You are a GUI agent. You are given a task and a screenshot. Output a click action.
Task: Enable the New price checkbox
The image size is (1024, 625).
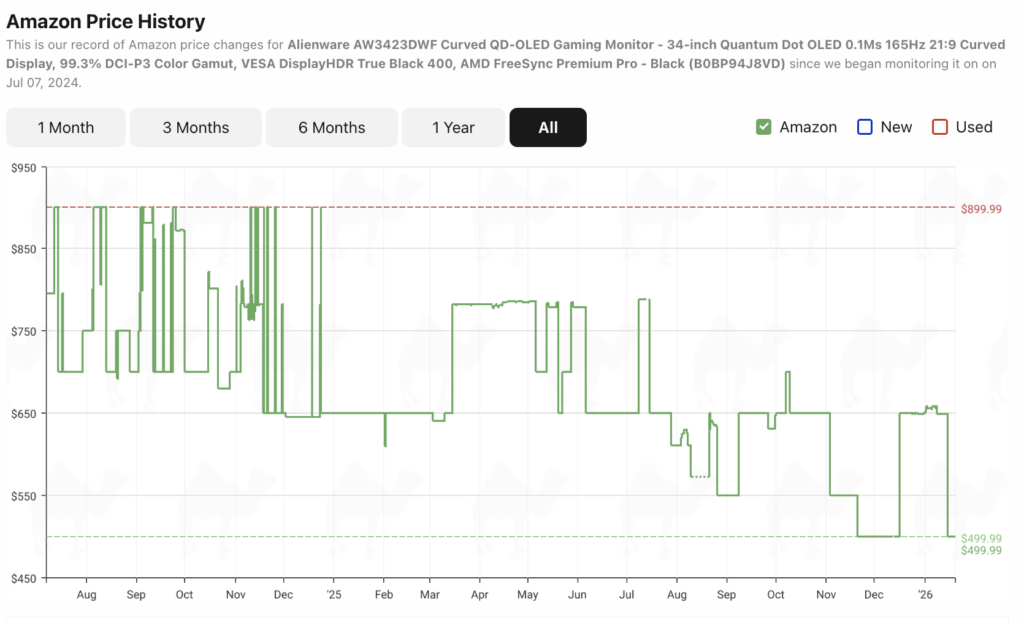coord(865,127)
